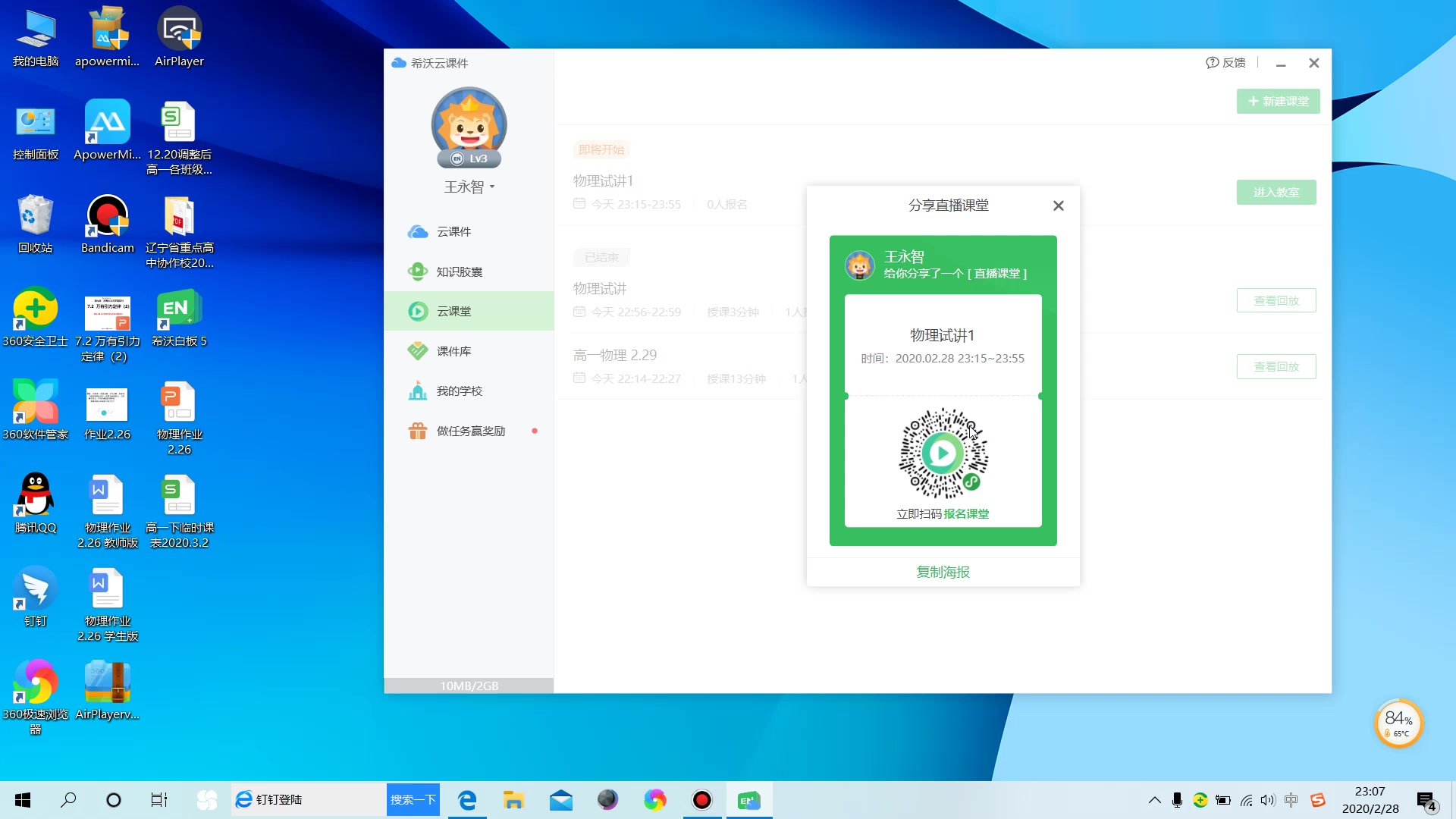Select the 辽宁省重点高中协作校 PDF file
This screenshot has width=1456, height=819.
tap(179, 232)
